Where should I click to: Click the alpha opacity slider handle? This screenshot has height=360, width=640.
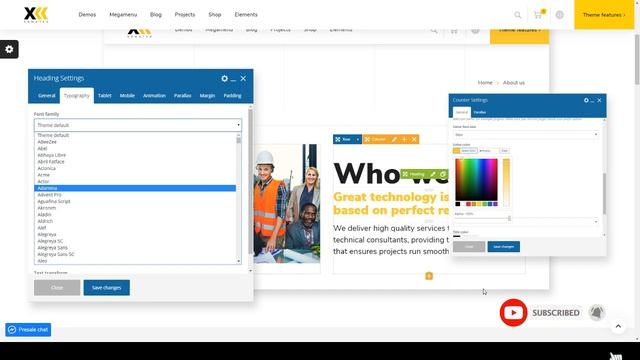click(x=509, y=219)
